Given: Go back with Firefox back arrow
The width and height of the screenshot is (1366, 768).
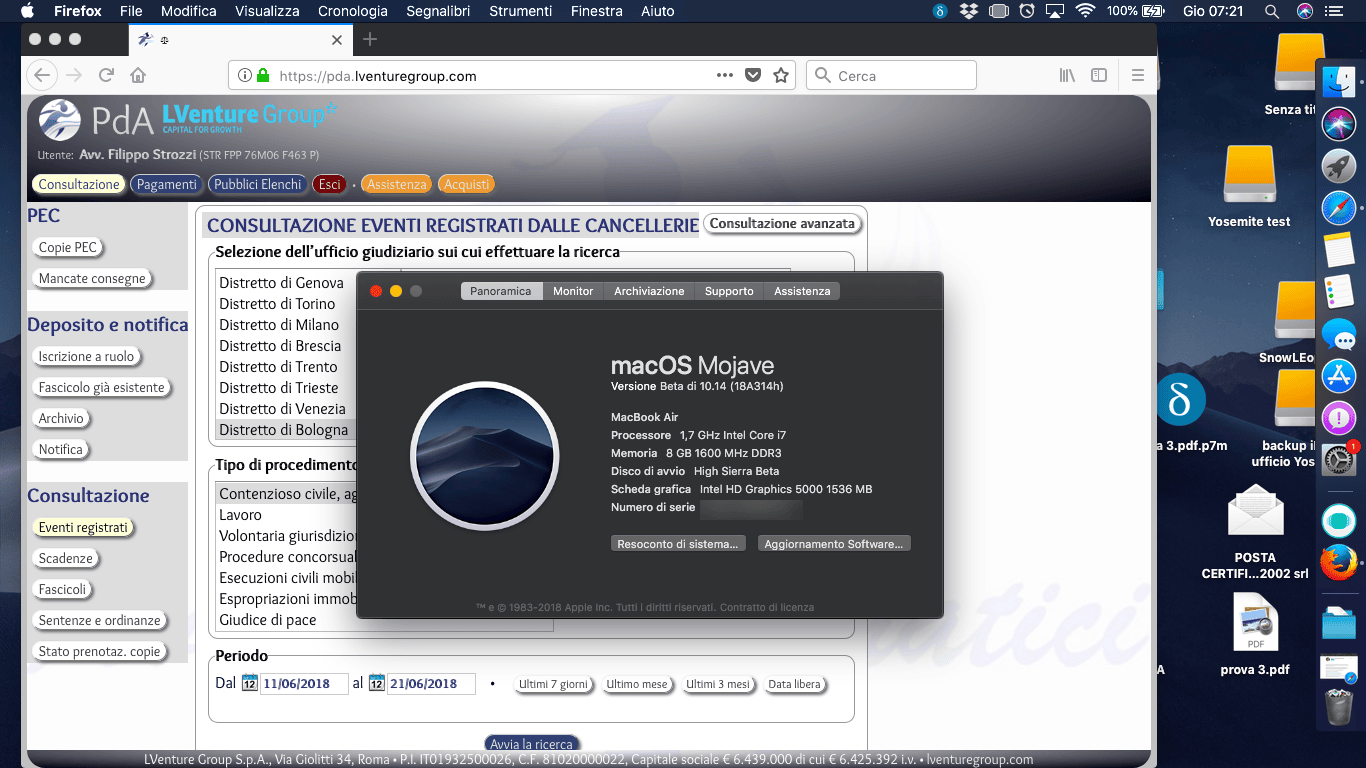Looking at the screenshot, I should (x=41, y=75).
